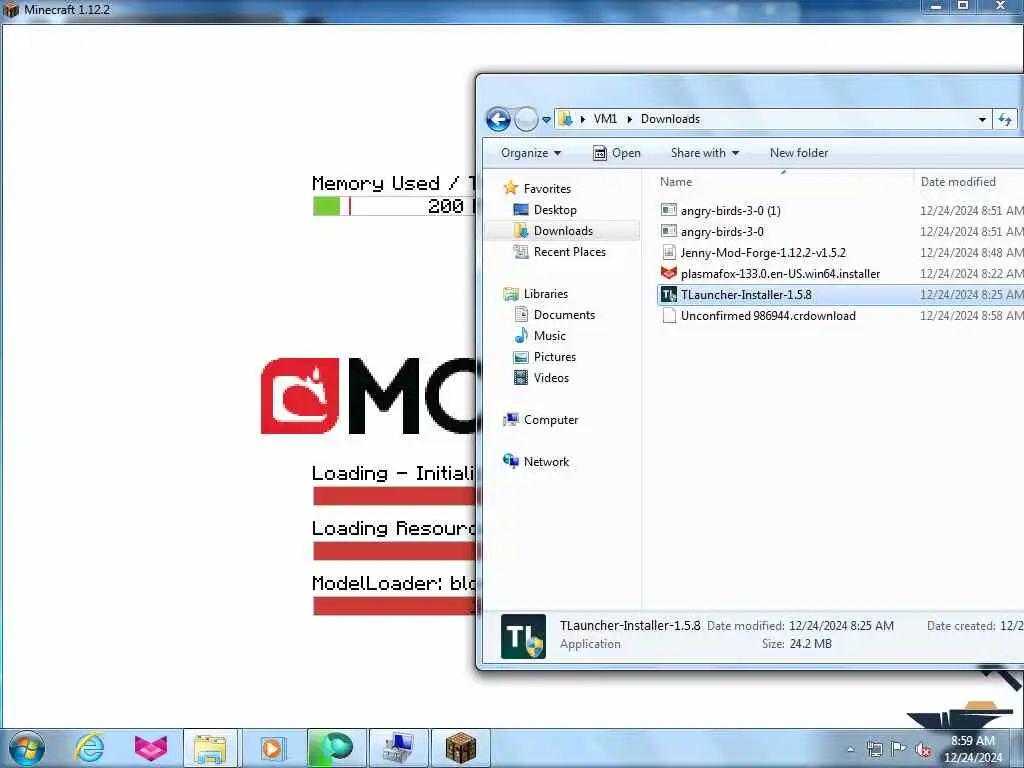The width and height of the screenshot is (1024, 768).
Task: Open the Organize menu
Action: click(x=530, y=153)
